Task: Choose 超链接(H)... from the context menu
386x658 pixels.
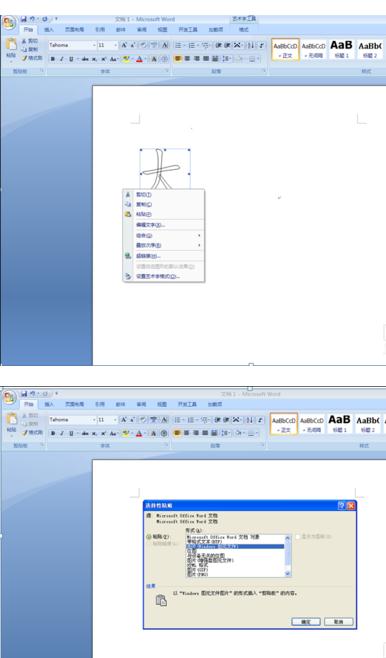Action: click(164, 256)
